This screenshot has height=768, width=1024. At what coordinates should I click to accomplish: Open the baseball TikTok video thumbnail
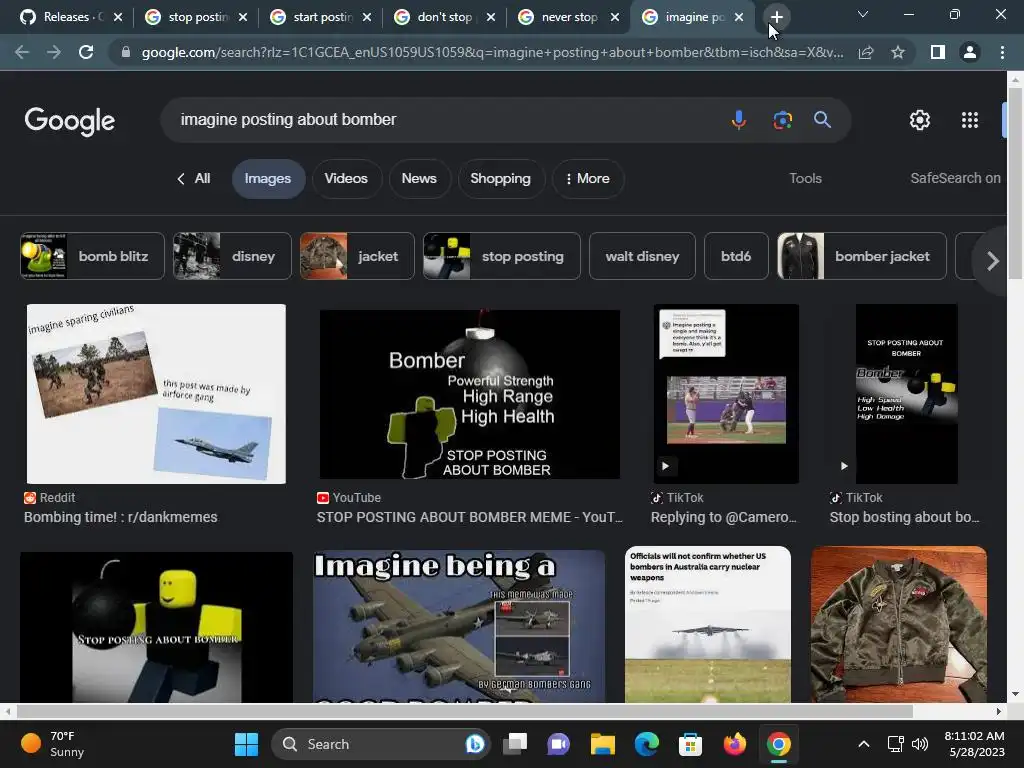726,394
